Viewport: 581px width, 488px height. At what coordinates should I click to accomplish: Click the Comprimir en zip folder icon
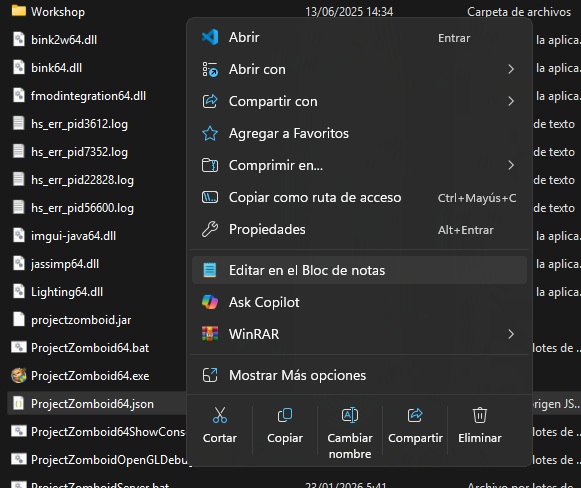click(x=210, y=165)
